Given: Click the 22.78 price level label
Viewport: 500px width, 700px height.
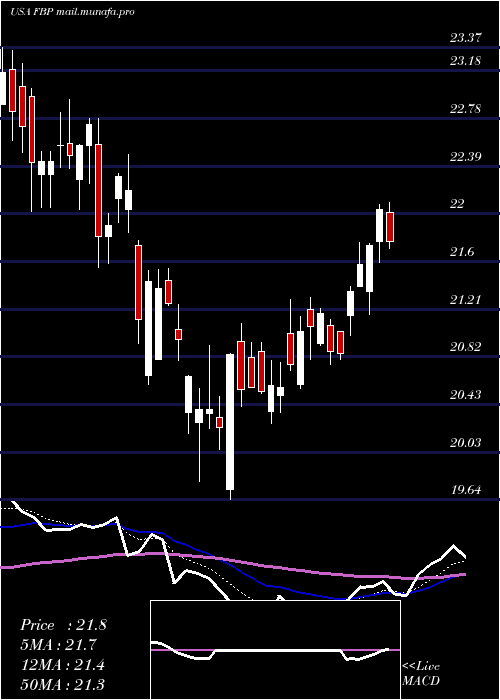Looking at the screenshot, I should [x=466, y=108].
